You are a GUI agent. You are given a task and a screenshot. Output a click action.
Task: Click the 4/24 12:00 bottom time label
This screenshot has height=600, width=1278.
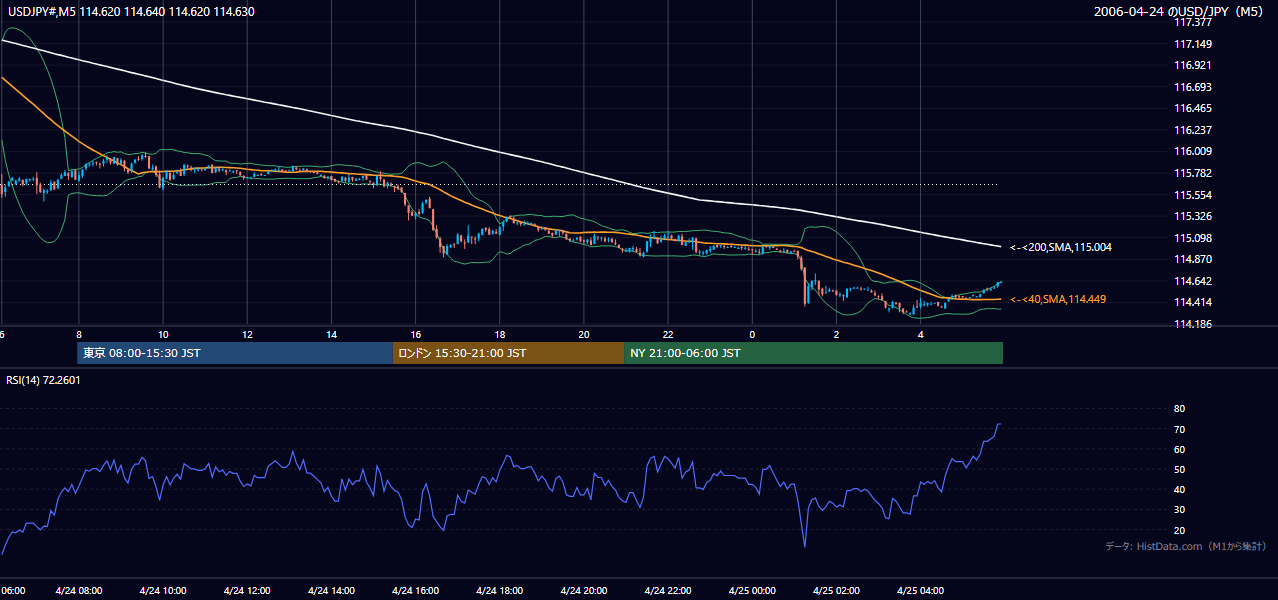click(247, 590)
